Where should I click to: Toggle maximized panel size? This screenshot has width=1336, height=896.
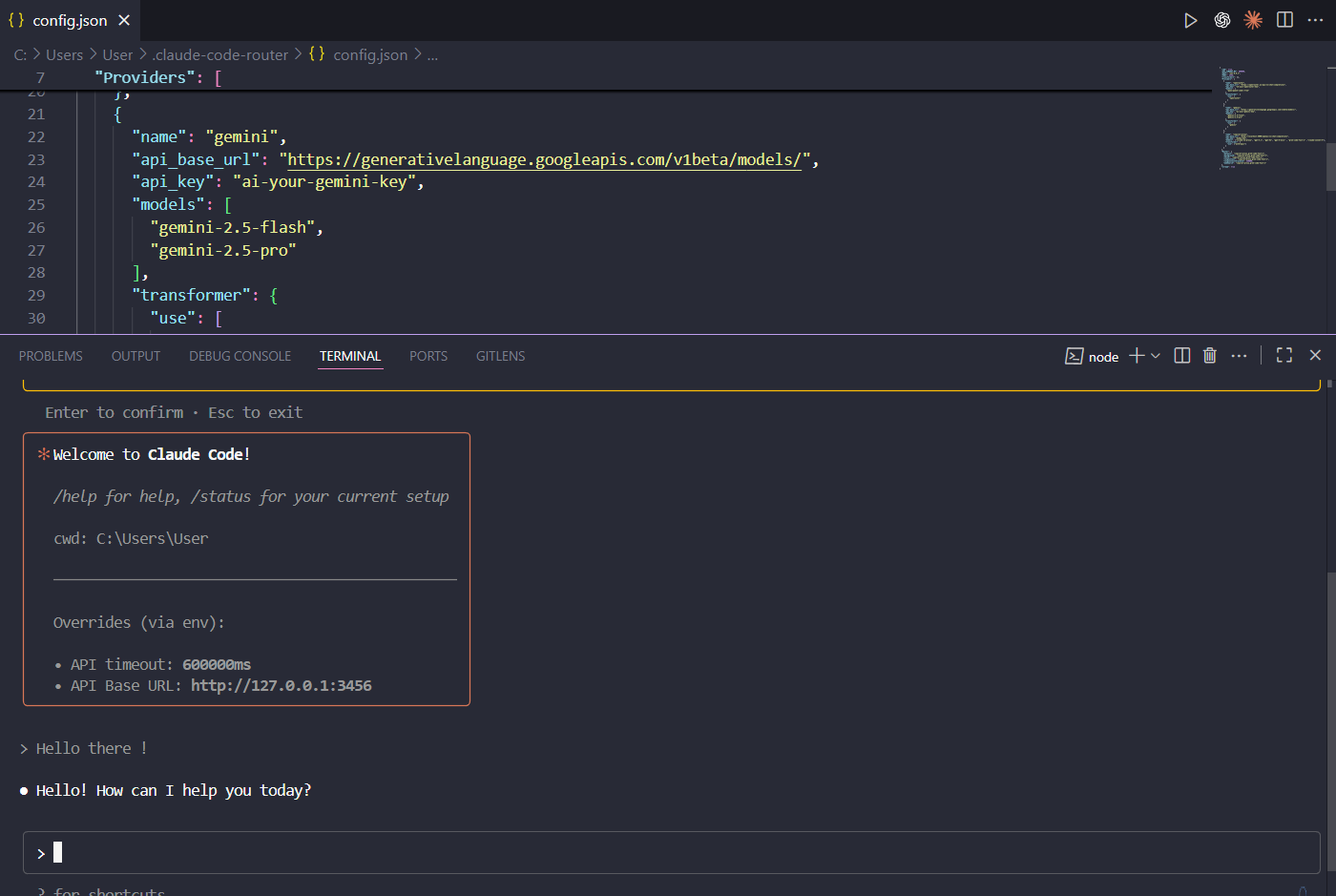pyautogui.click(x=1284, y=356)
